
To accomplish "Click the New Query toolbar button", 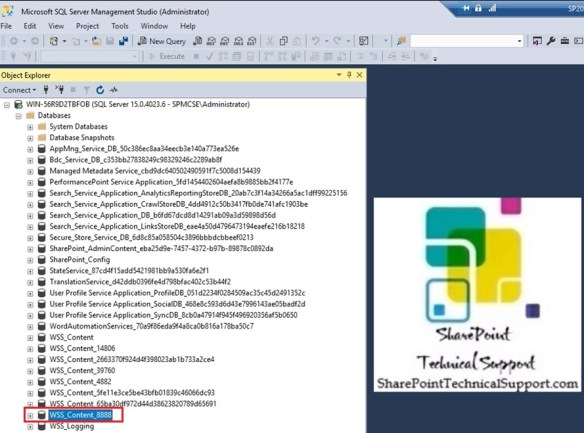I will tap(162, 41).
